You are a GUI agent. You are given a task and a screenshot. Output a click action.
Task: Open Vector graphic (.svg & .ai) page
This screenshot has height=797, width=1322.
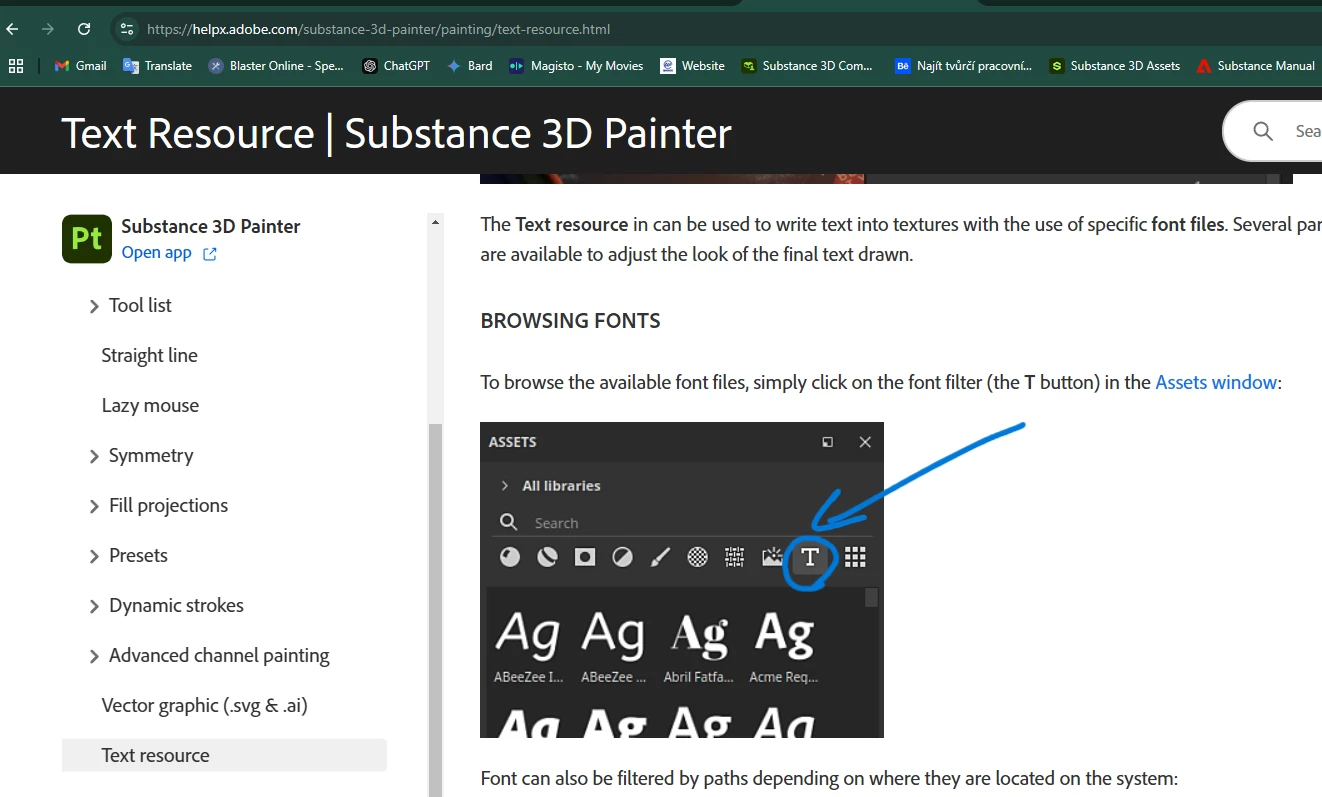204,705
